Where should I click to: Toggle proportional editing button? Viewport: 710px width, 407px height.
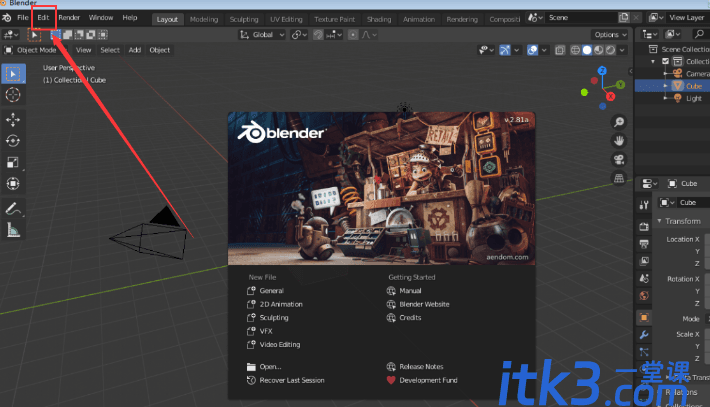(353, 34)
